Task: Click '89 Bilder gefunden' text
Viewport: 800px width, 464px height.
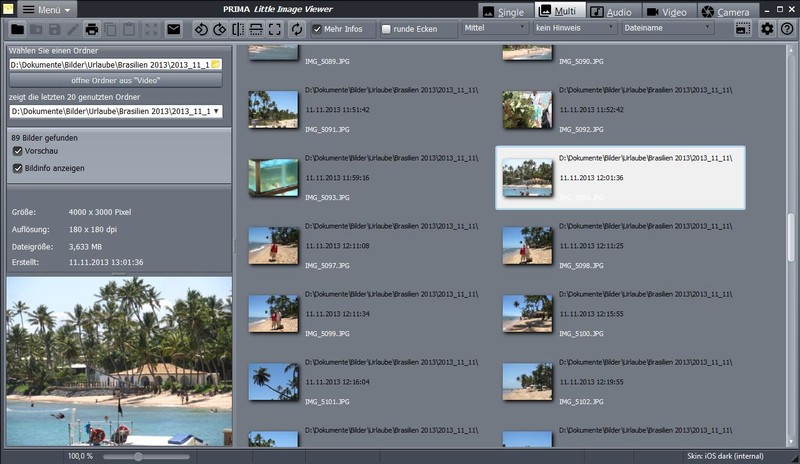Action: (44, 138)
